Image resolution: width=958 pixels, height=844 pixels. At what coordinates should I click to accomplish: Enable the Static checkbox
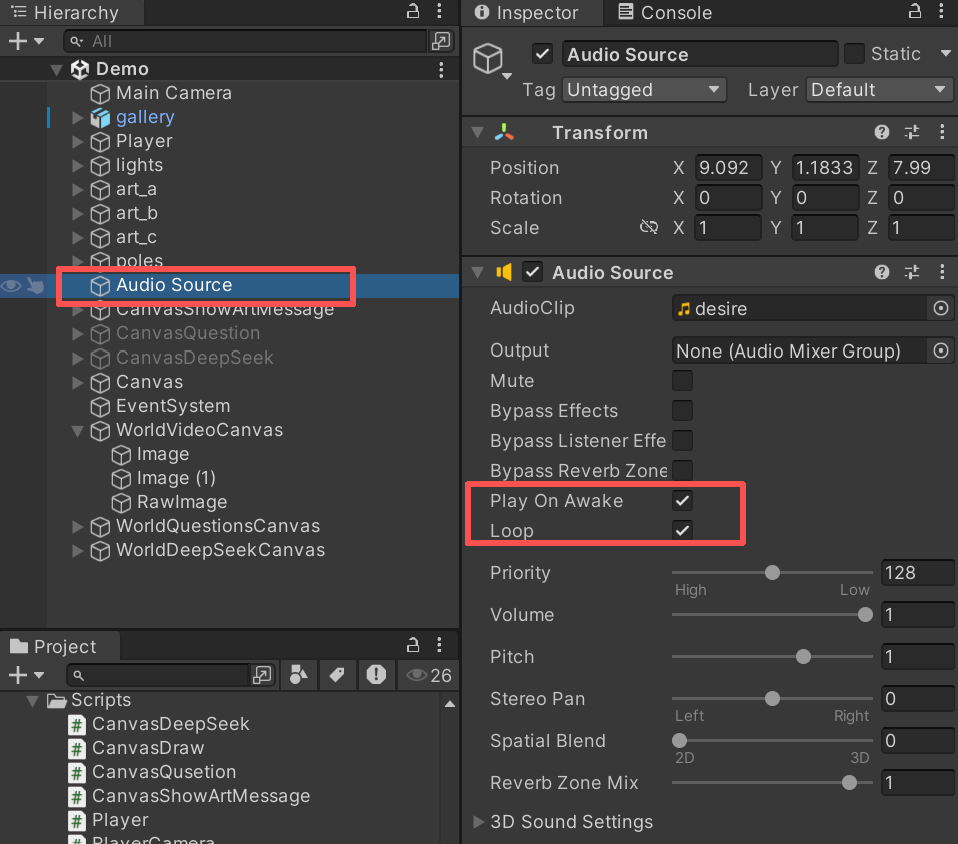pos(854,54)
